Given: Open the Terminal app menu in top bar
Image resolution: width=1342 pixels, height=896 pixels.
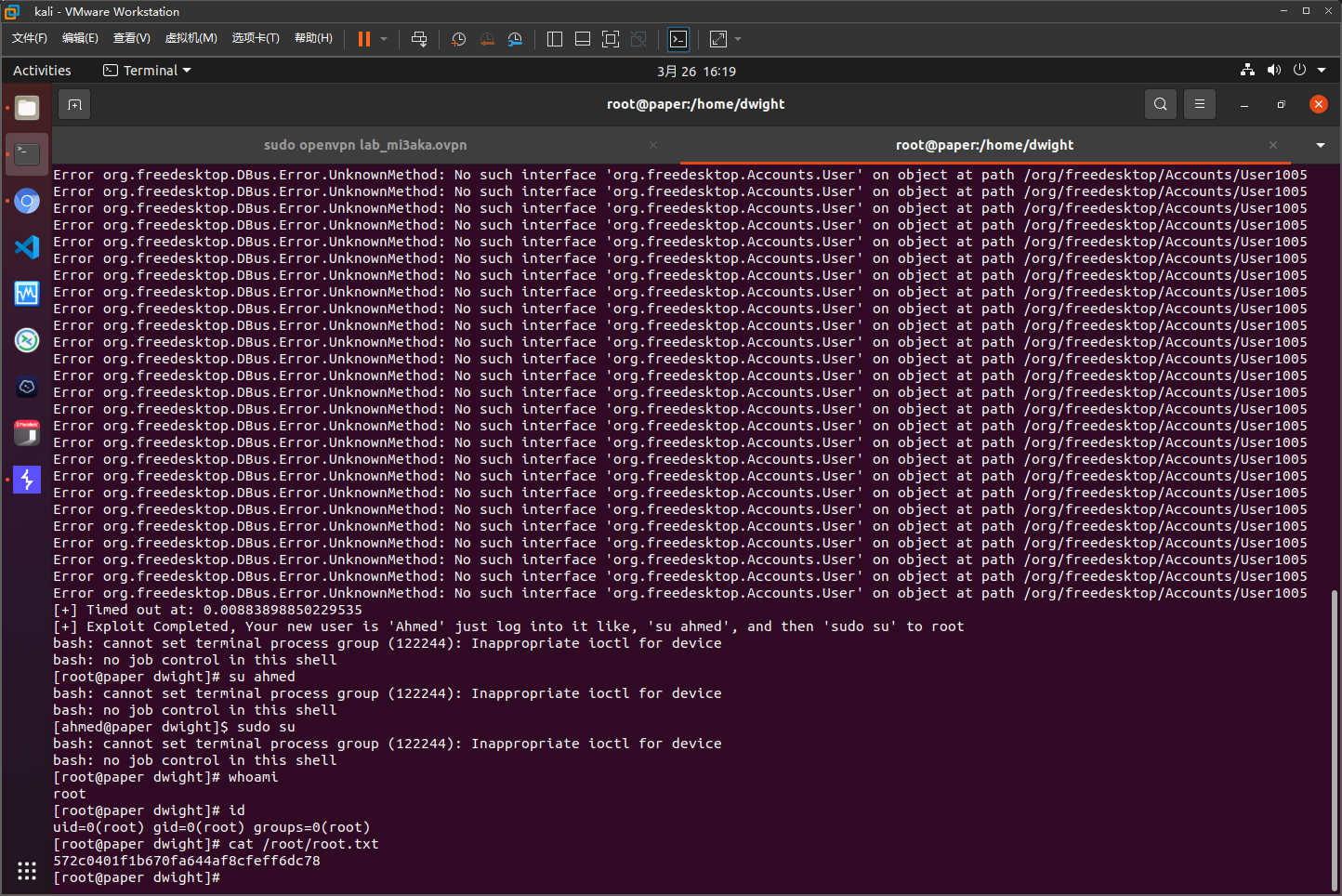Looking at the screenshot, I should point(147,71).
